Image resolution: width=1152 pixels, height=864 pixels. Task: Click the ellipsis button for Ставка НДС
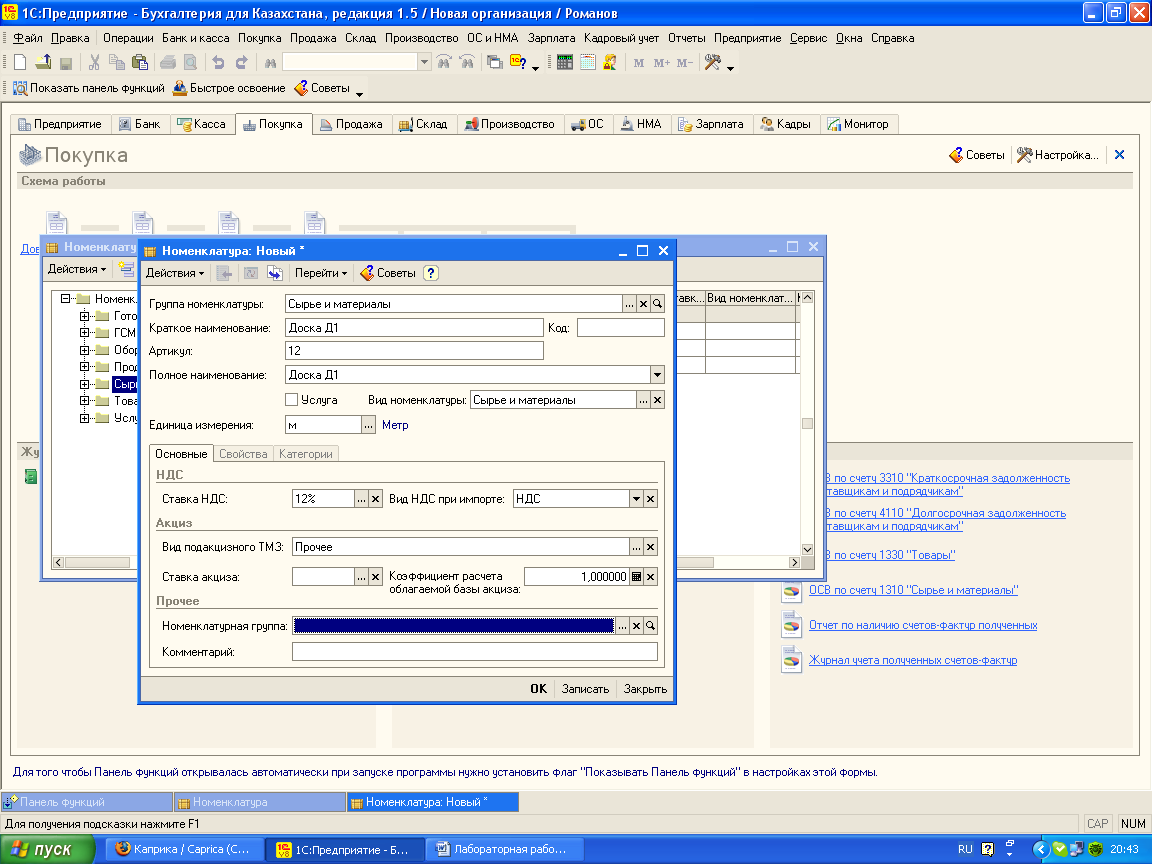pyautogui.click(x=361, y=499)
